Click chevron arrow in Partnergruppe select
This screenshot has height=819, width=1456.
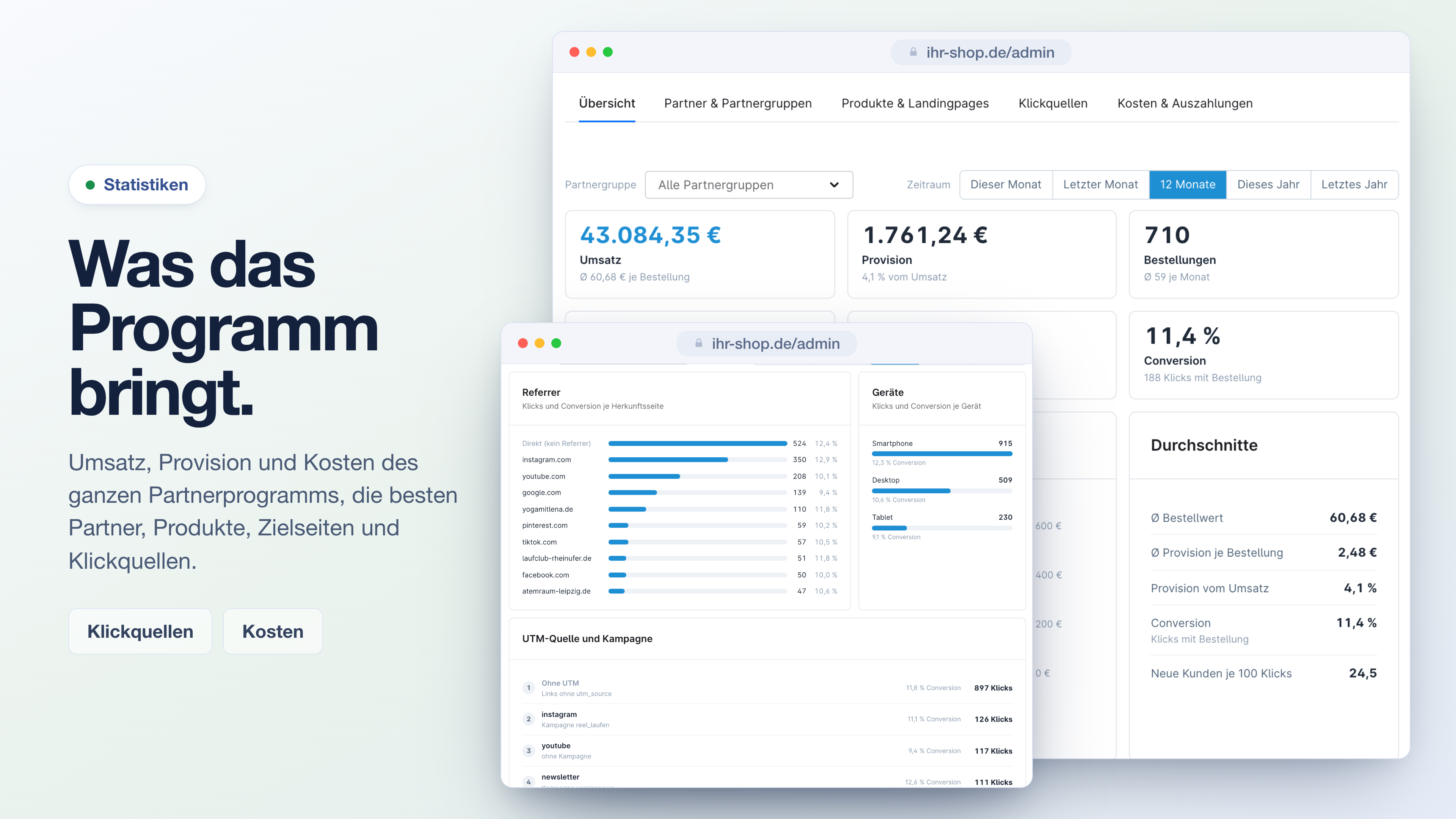tap(834, 185)
